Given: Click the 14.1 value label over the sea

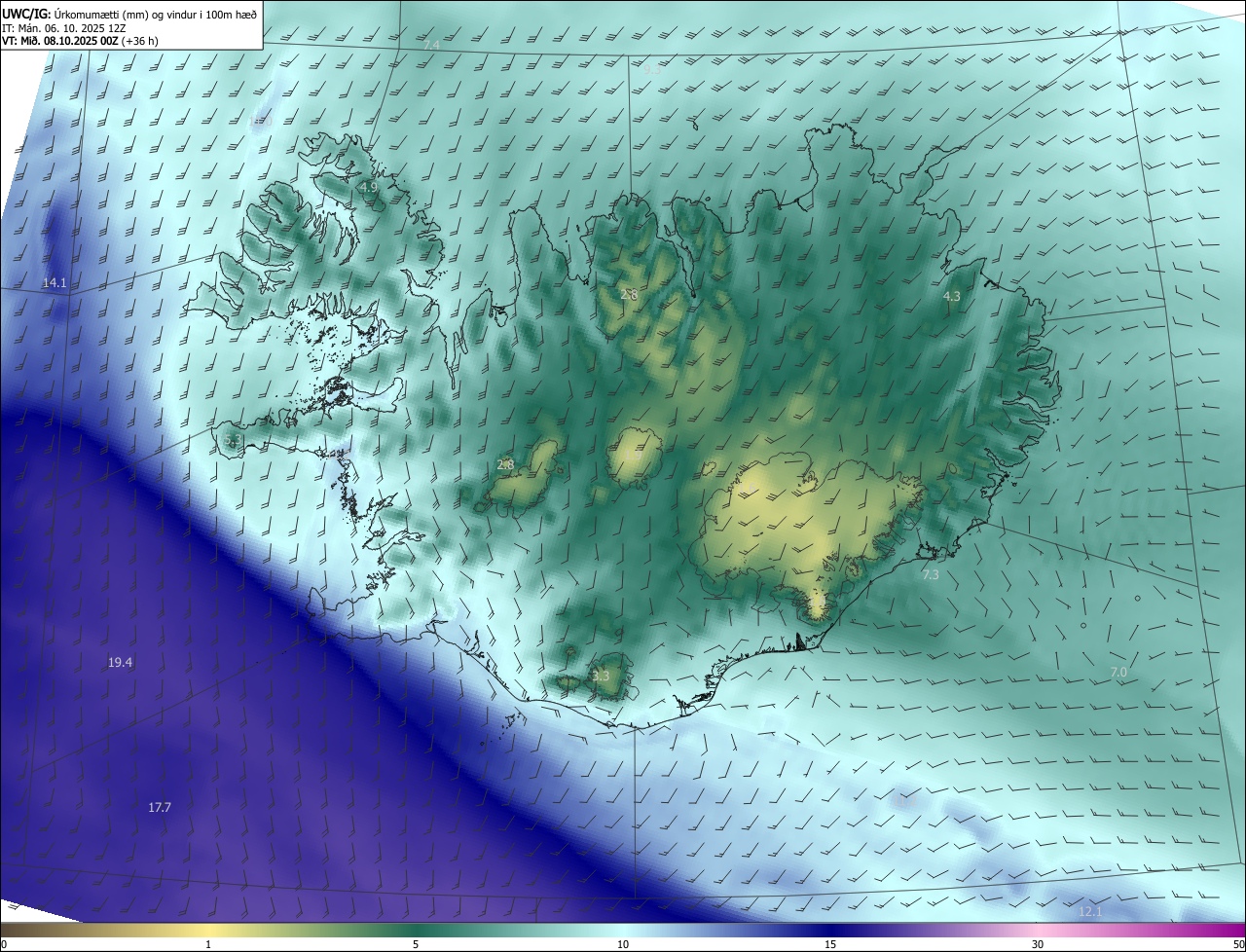Looking at the screenshot, I should click(x=55, y=283).
